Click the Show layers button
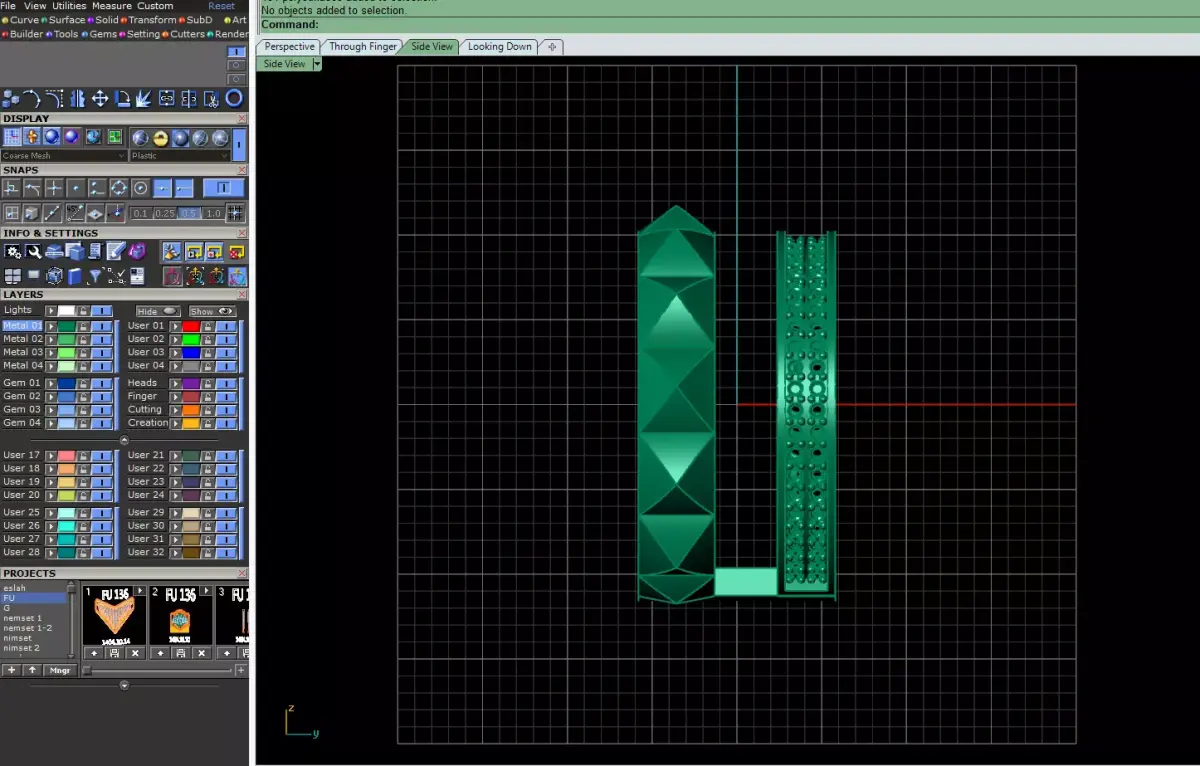 coord(213,311)
